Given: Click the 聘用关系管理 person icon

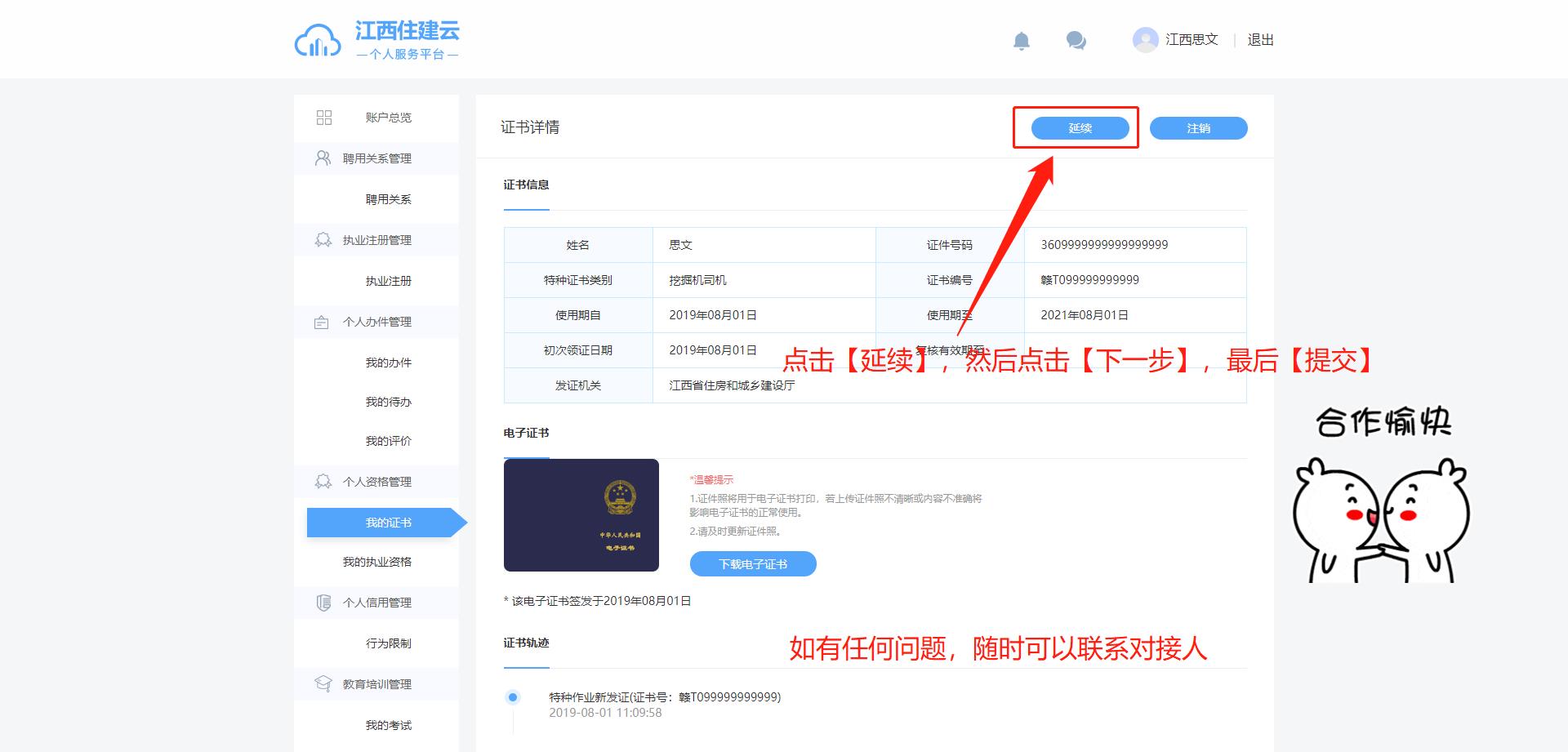Looking at the screenshot, I should (x=323, y=158).
